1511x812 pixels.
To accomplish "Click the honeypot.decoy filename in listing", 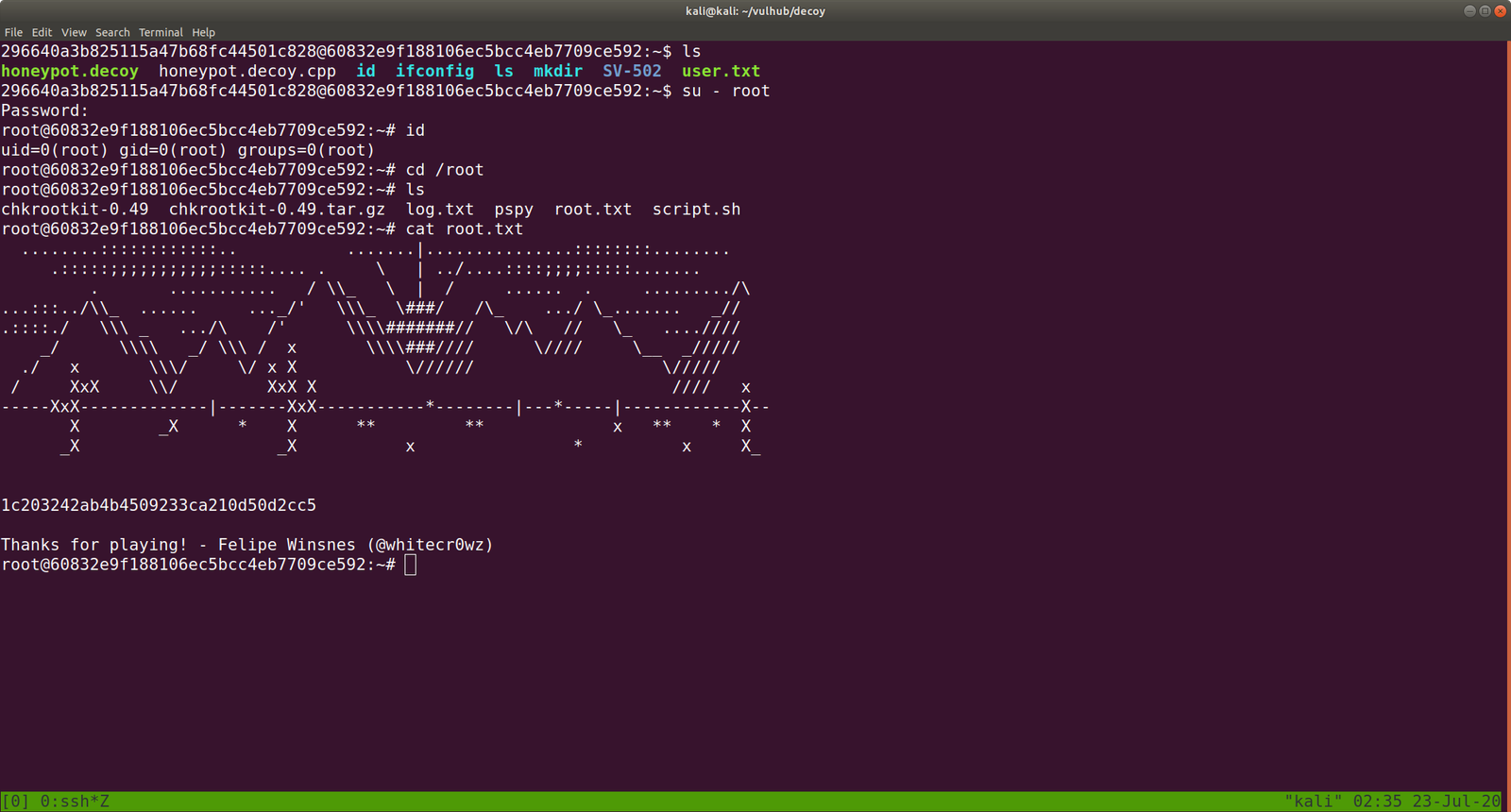I will pos(70,71).
